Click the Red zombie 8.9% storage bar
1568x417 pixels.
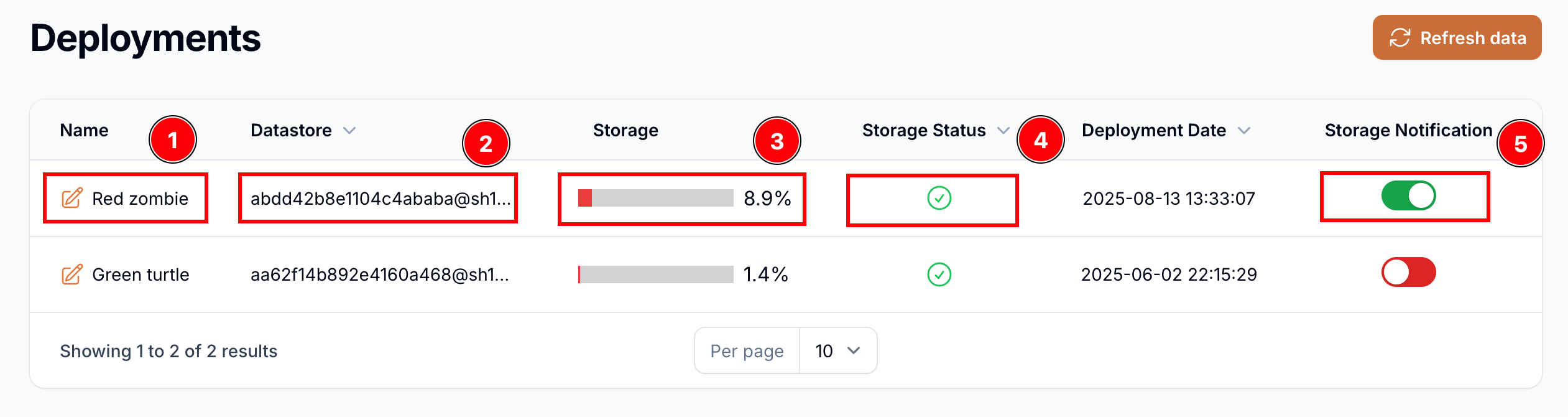pyautogui.click(x=655, y=199)
